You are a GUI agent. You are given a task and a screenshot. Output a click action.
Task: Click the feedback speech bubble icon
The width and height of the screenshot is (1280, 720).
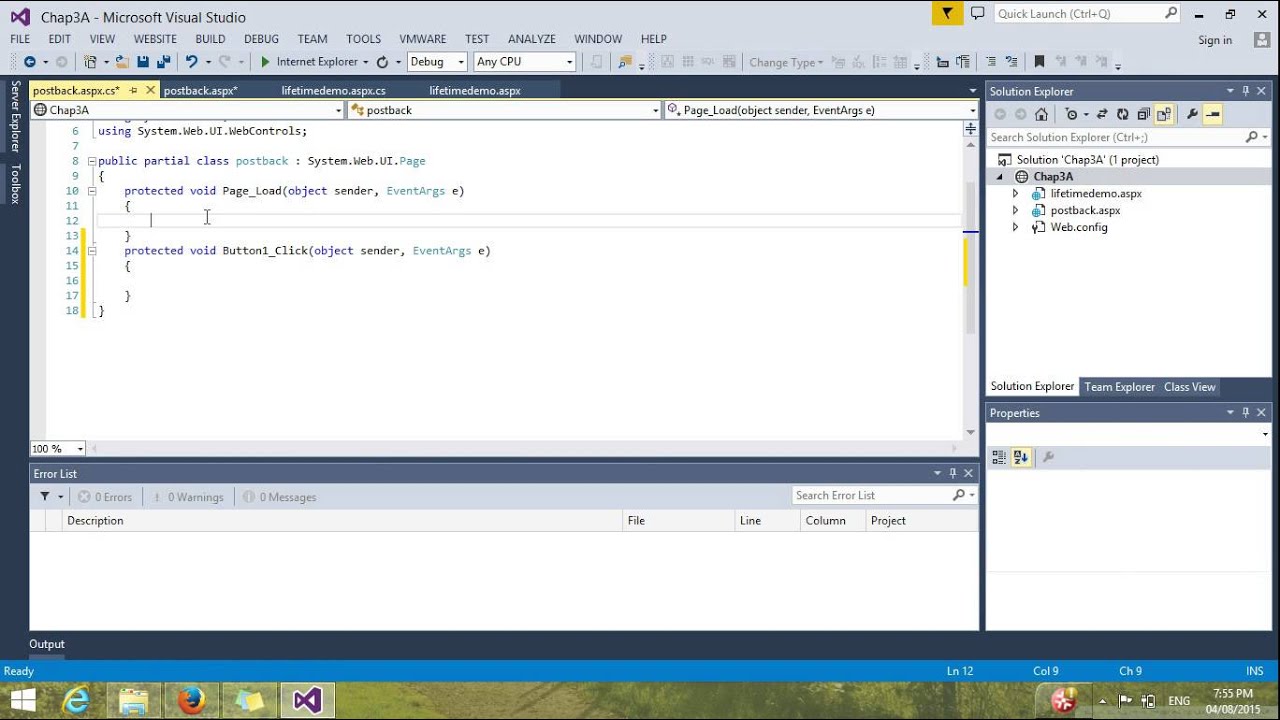tap(977, 13)
